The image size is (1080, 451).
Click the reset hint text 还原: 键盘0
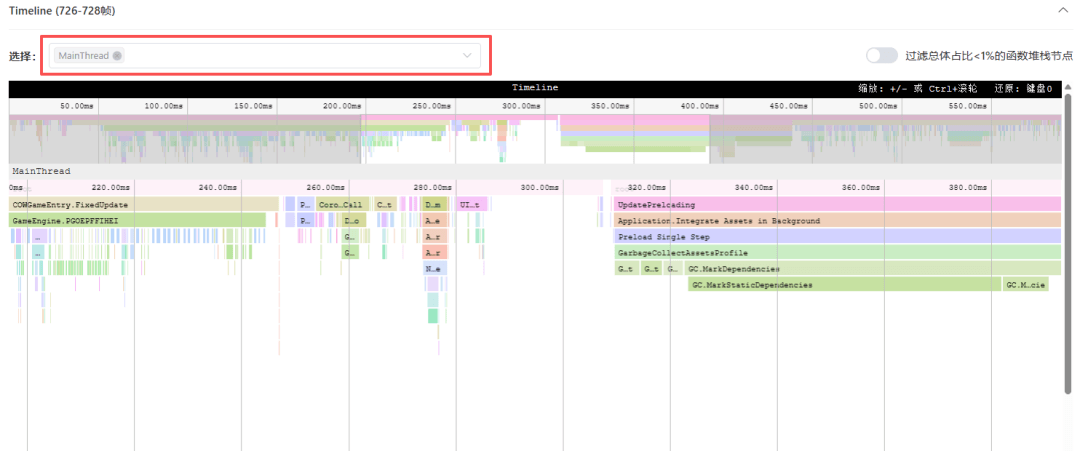(1024, 88)
